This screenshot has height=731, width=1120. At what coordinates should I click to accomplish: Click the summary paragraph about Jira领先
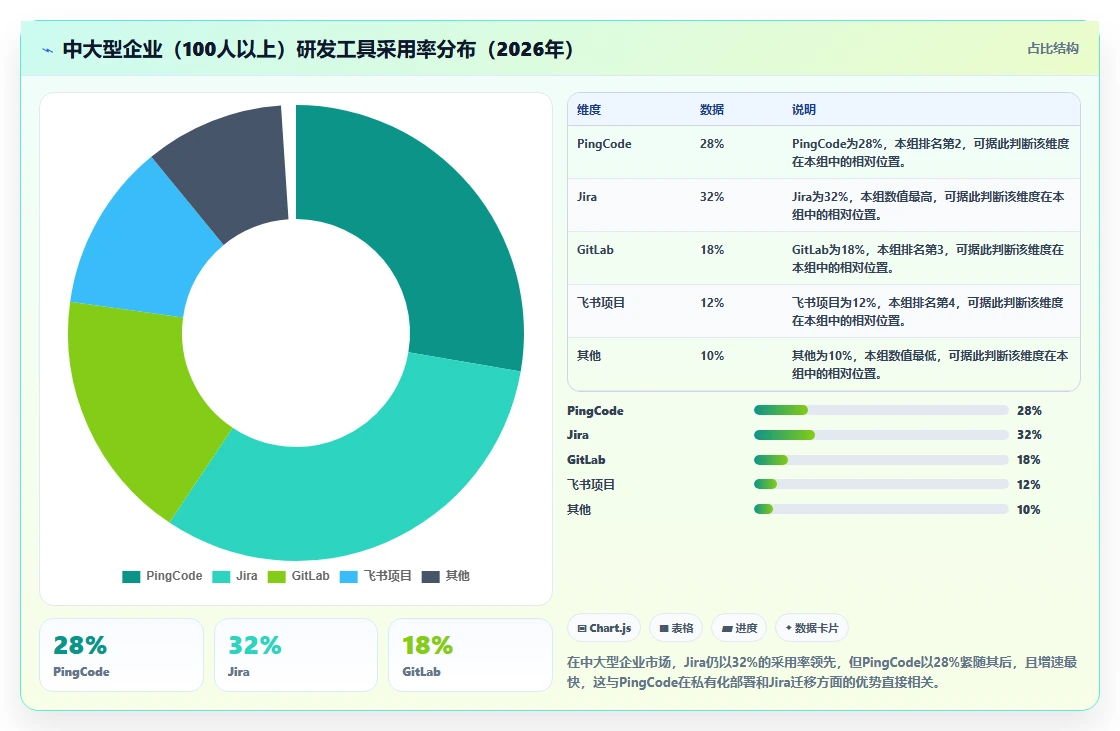pyautogui.click(x=822, y=672)
